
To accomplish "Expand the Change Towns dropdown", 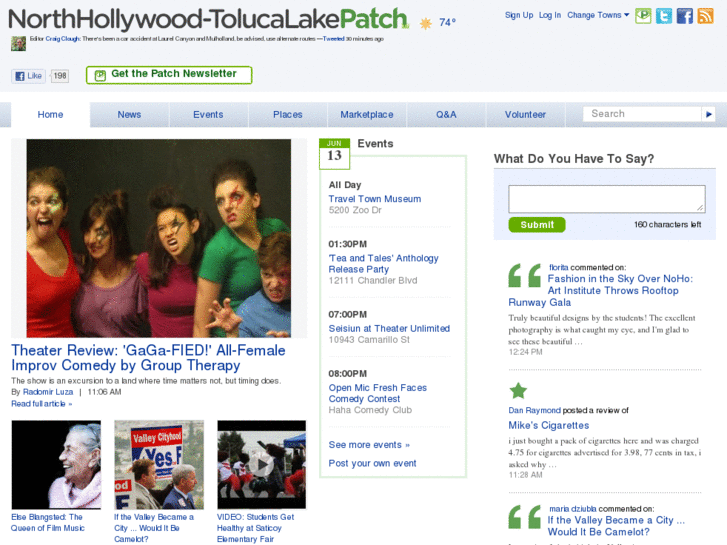I will click(598, 15).
